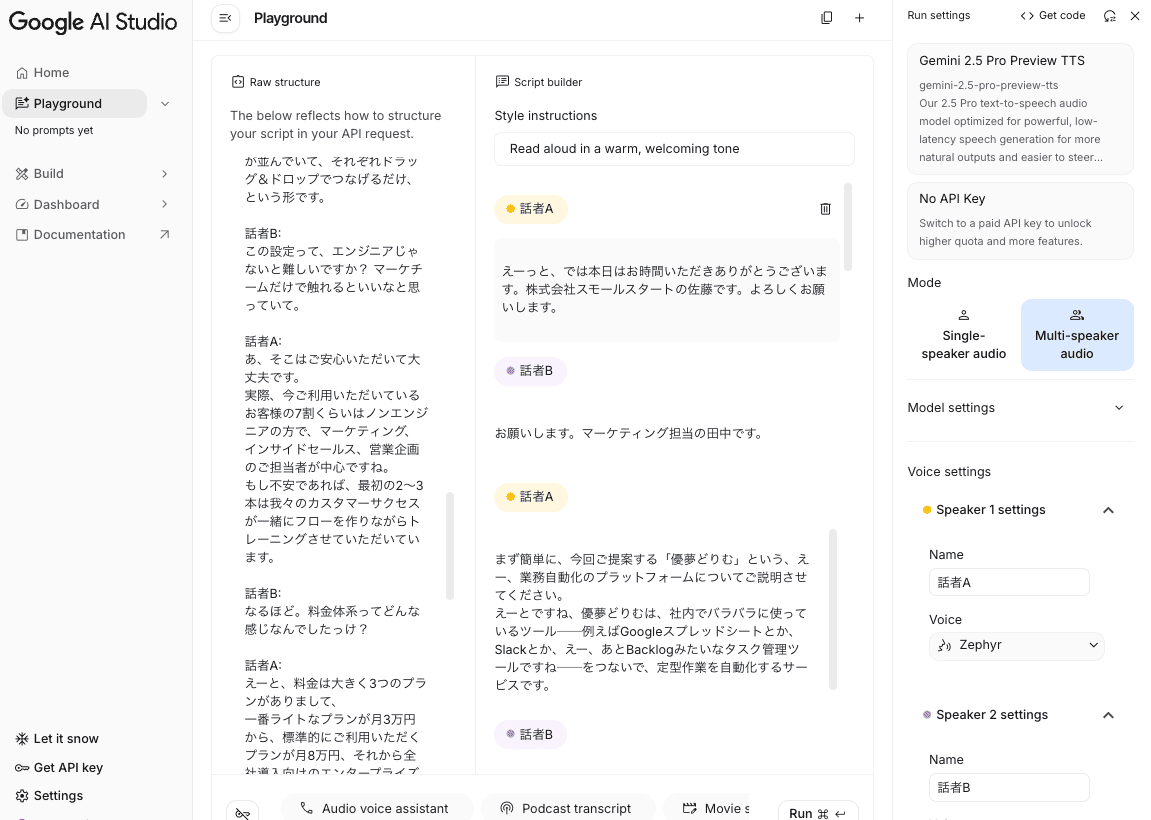Collapse the sidebar with the menu icon
Screen dimensions: 1151x820
(225, 18)
